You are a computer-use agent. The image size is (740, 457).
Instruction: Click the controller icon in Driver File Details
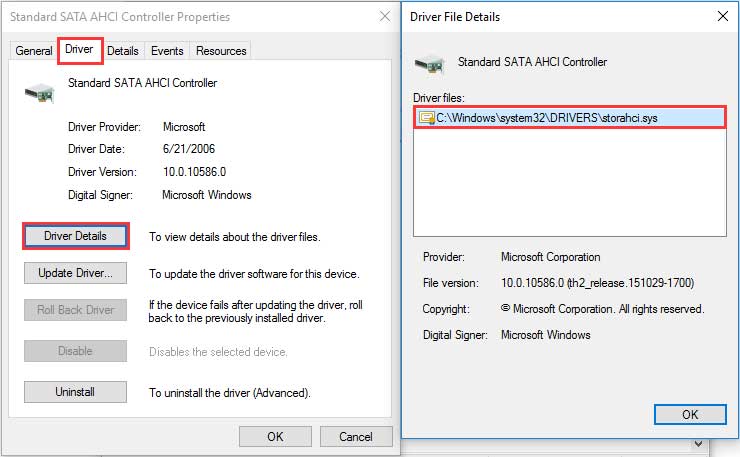429,64
